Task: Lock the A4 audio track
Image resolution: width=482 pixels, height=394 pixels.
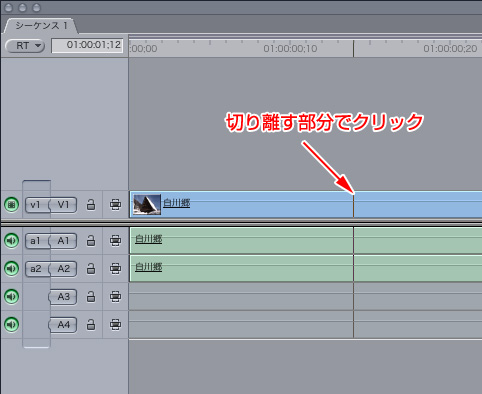Action: click(91, 325)
